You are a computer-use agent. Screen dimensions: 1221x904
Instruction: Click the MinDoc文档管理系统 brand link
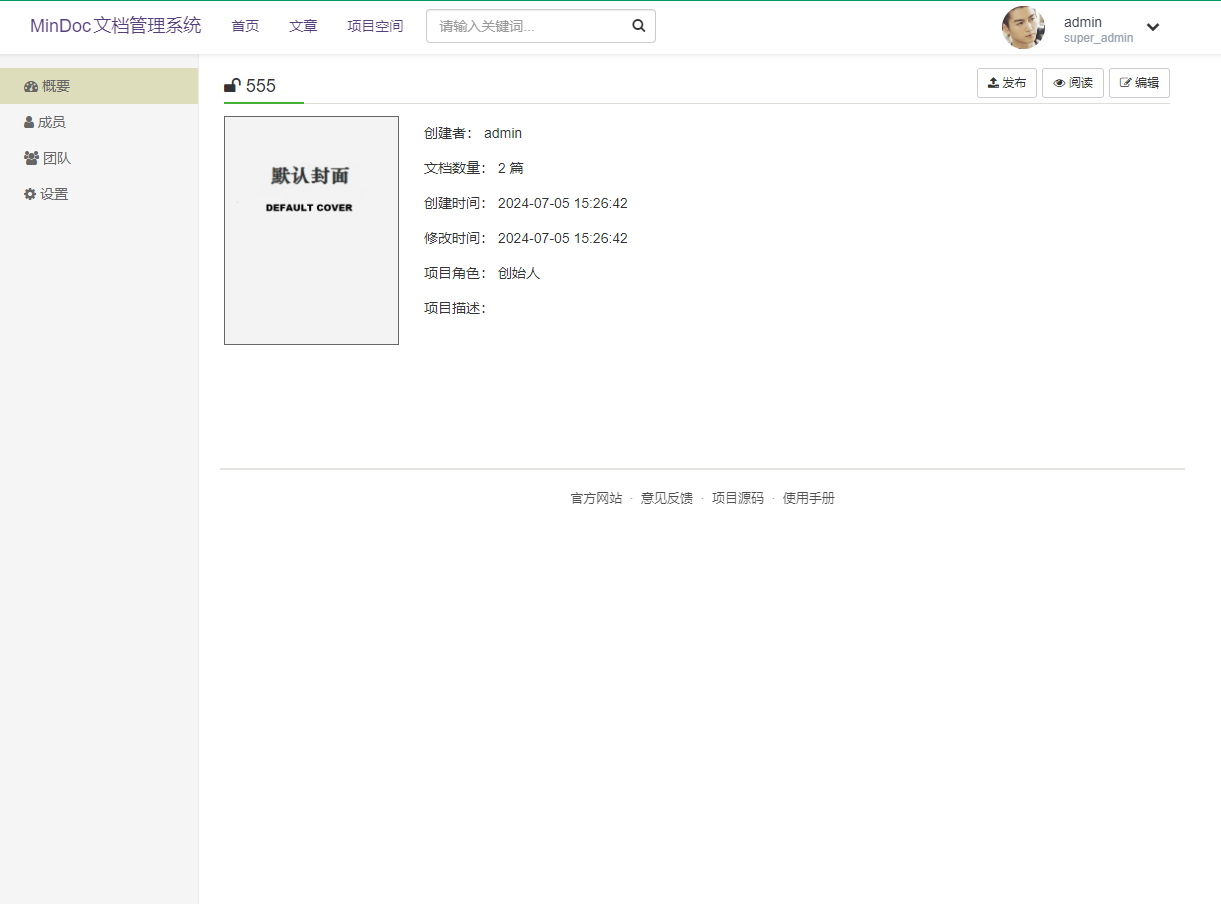[x=115, y=26]
